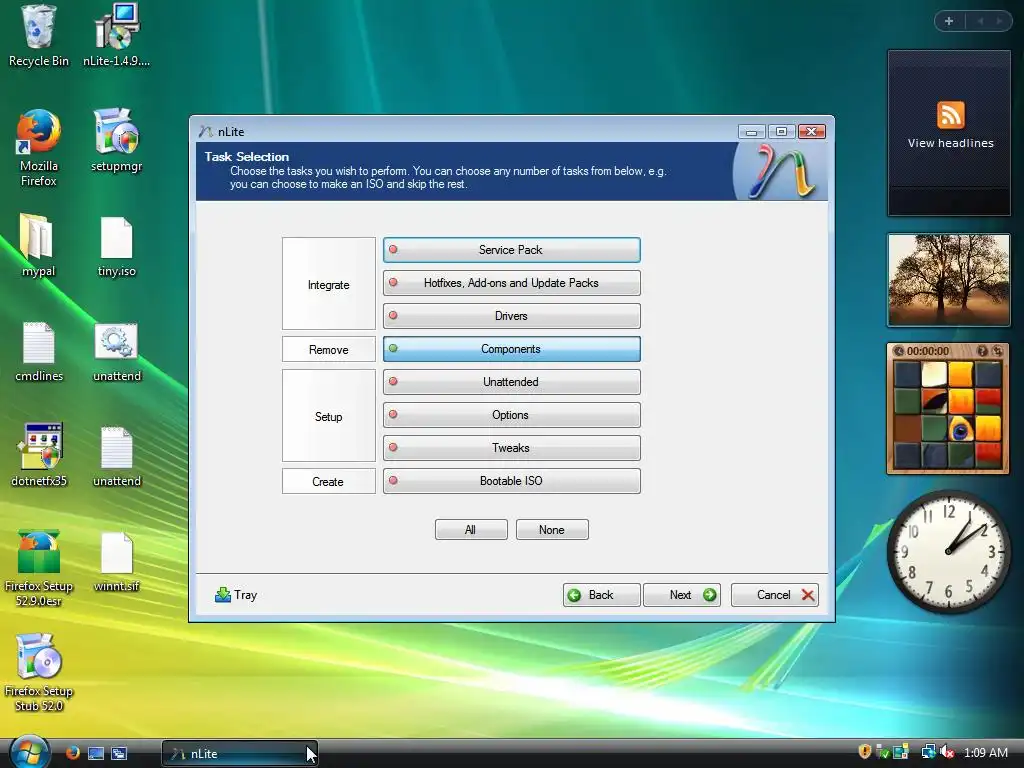Toggle the Unattended task
The width and height of the screenshot is (1024, 768).
[511, 382]
